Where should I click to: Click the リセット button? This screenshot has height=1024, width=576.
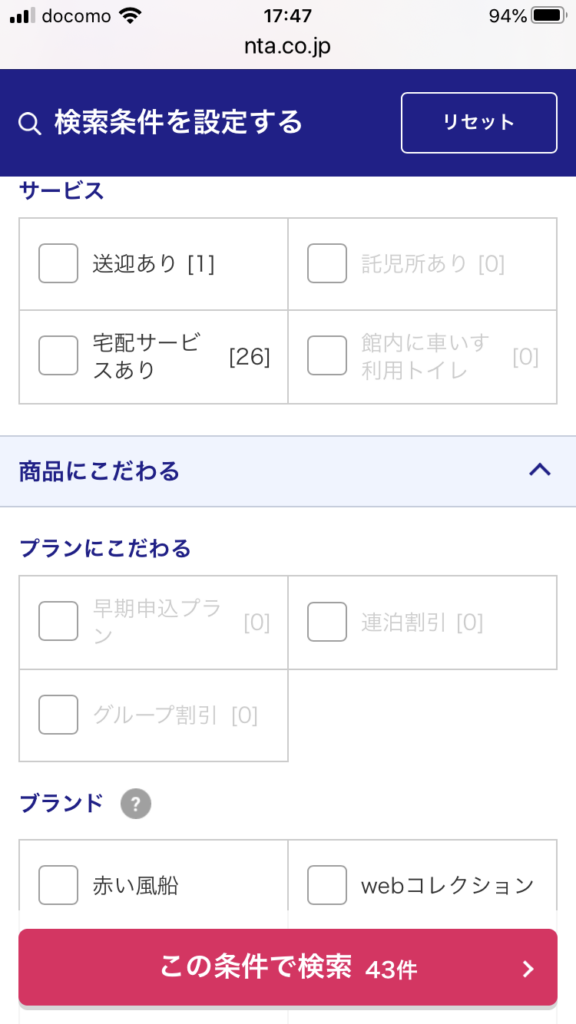[479, 123]
